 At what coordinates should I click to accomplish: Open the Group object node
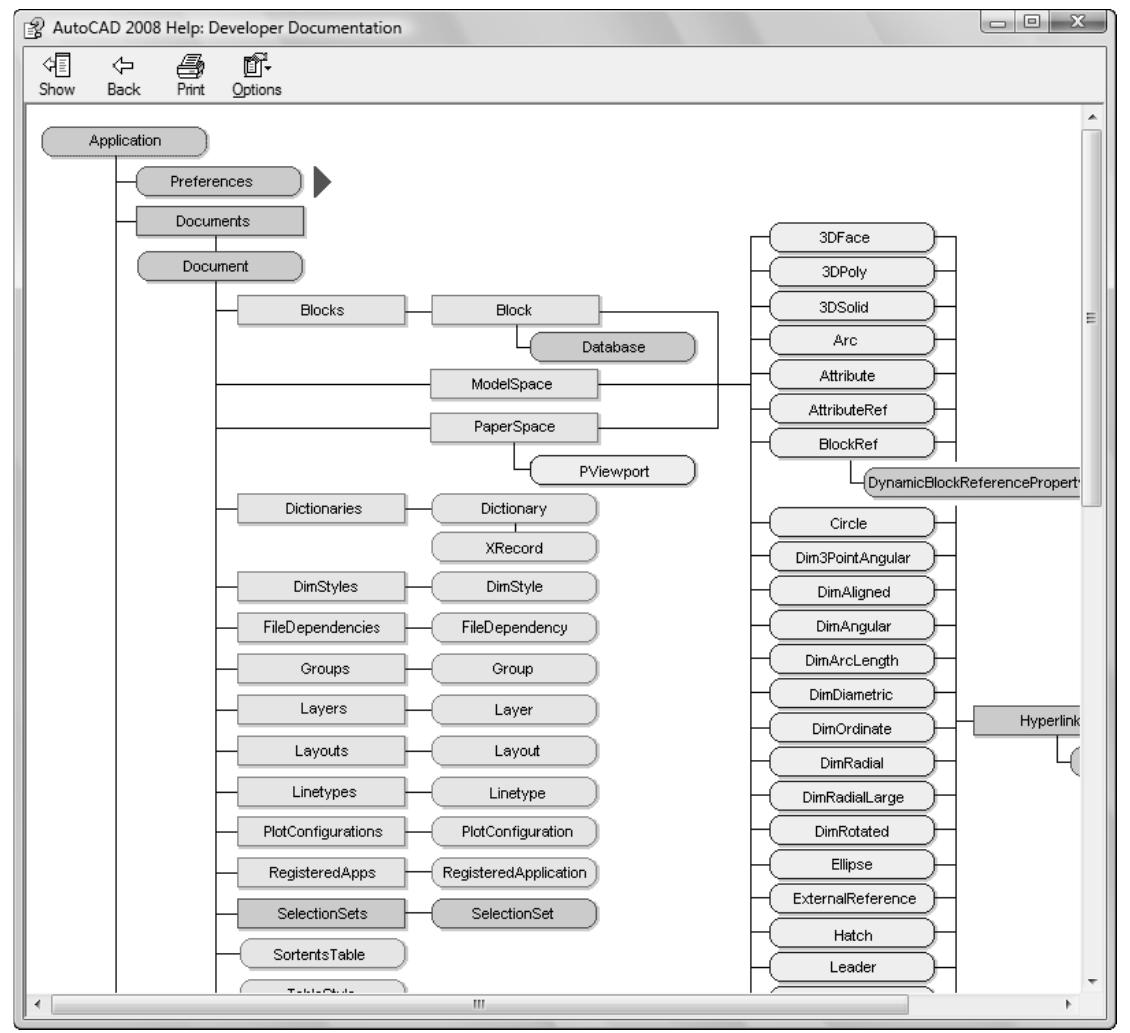click(x=514, y=668)
